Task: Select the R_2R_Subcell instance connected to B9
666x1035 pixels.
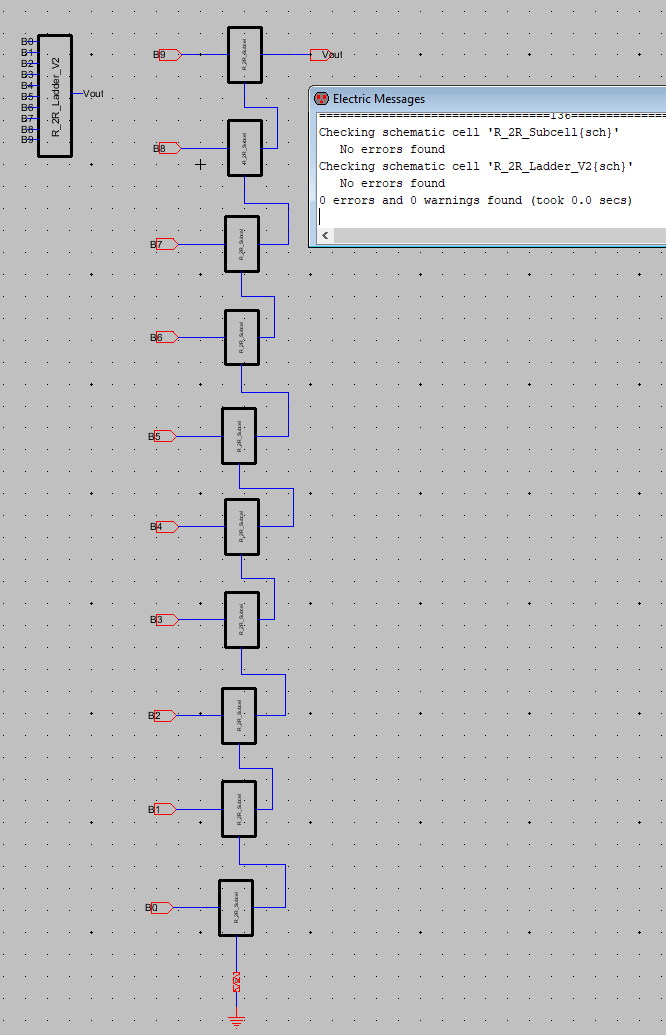Action: tap(245, 55)
